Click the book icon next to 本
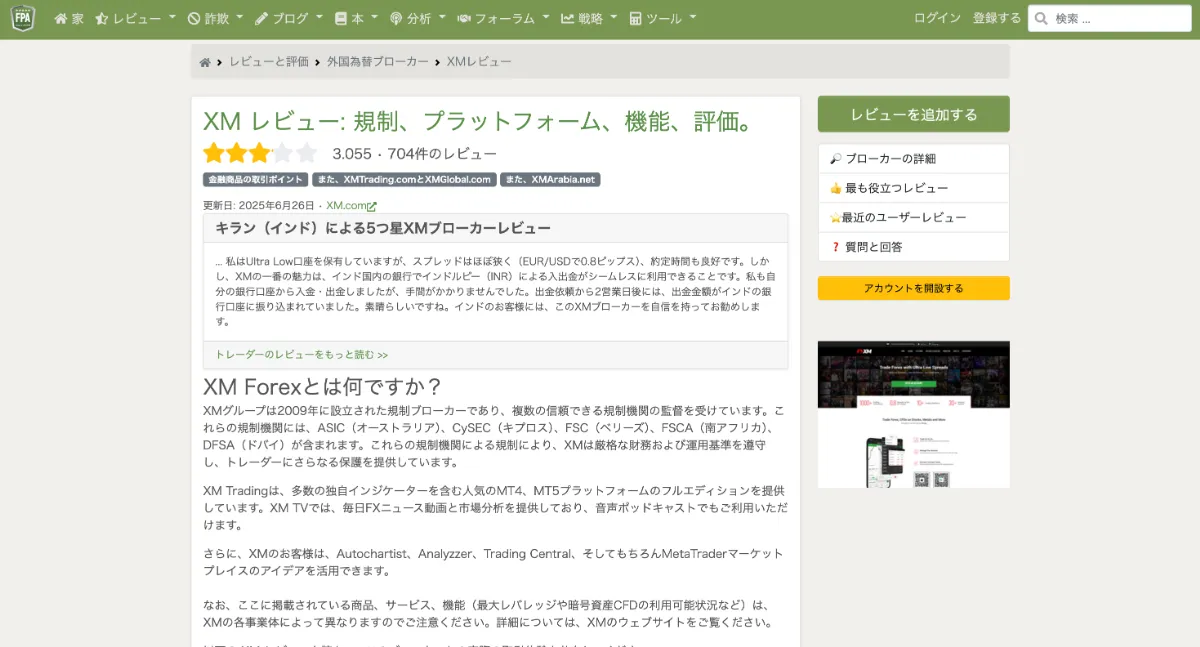This screenshot has width=1200, height=647. point(341,17)
